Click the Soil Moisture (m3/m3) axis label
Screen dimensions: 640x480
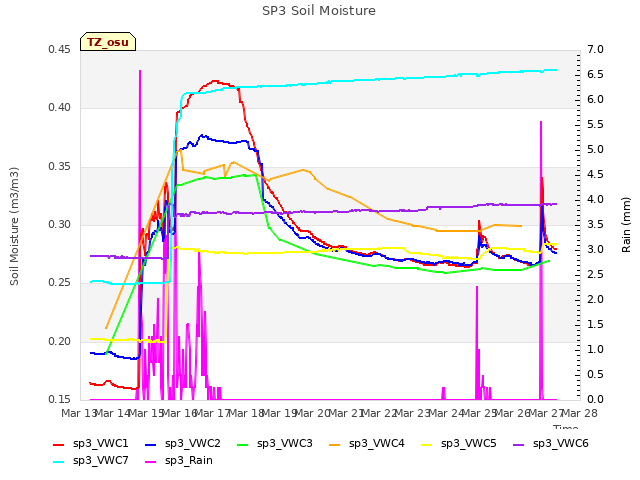pyautogui.click(x=14, y=226)
